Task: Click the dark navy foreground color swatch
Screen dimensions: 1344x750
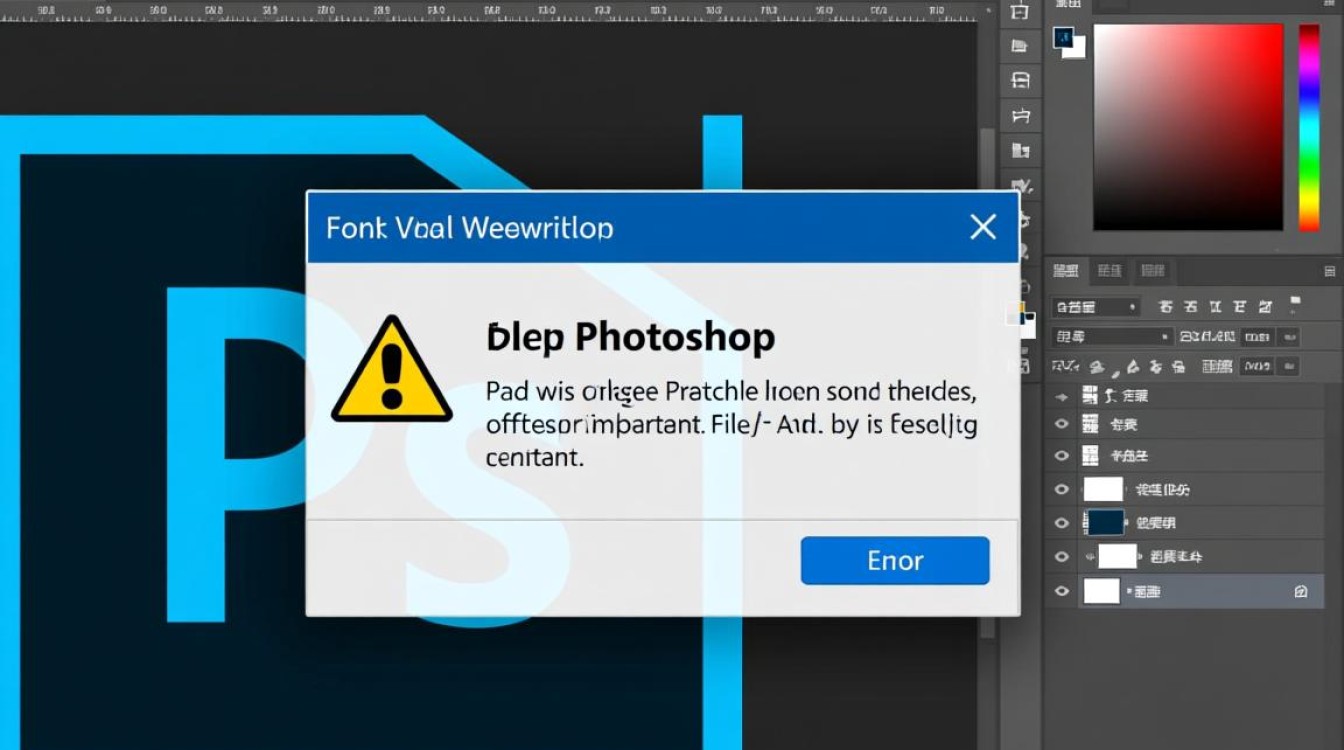Action: (1063, 37)
